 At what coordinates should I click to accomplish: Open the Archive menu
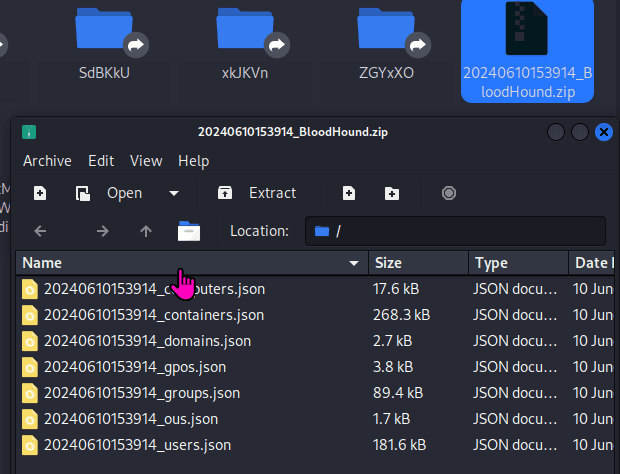(47, 160)
